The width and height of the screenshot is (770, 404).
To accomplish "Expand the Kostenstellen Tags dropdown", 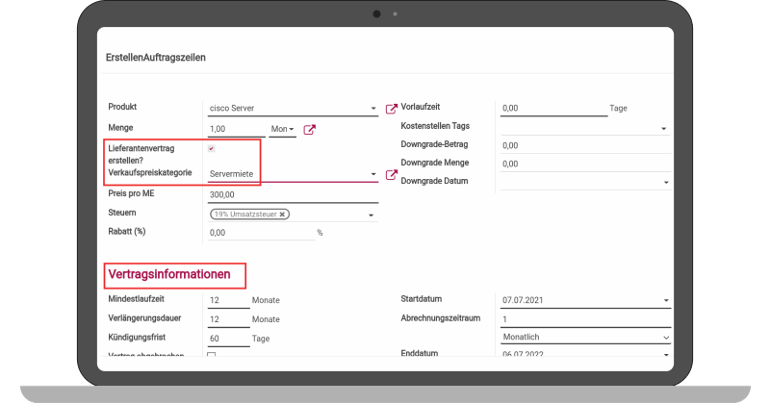I will pyautogui.click(x=664, y=129).
